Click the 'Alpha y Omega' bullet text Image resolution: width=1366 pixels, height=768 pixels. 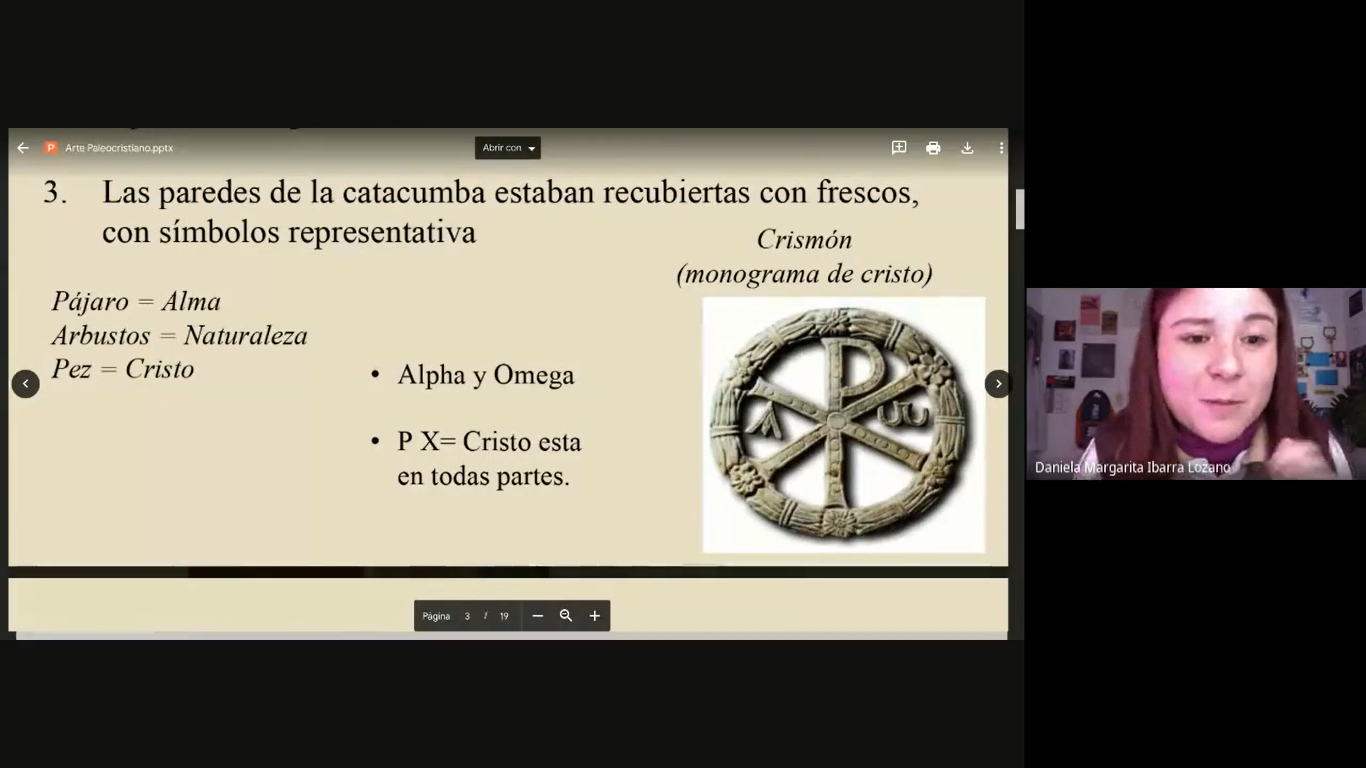pos(486,375)
